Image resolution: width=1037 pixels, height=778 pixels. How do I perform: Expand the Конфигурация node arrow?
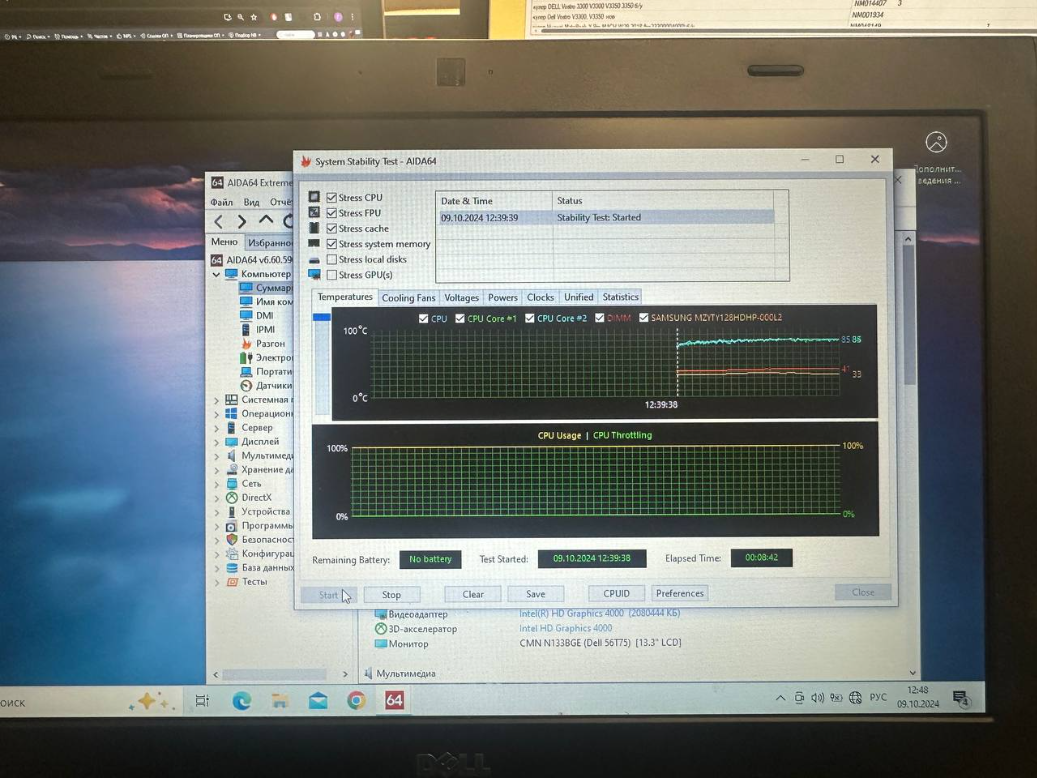click(x=216, y=554)
